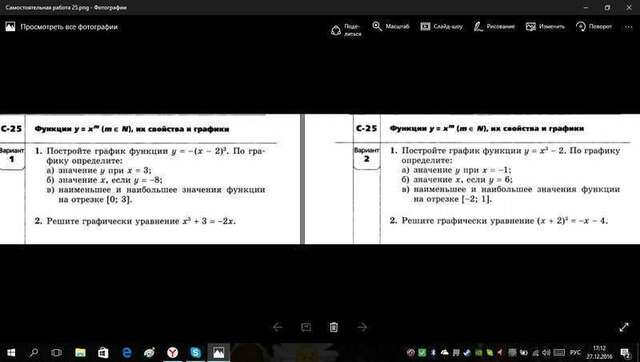Open the Windows Start menu
Viewport: 640px width, 362px height.
11,352
